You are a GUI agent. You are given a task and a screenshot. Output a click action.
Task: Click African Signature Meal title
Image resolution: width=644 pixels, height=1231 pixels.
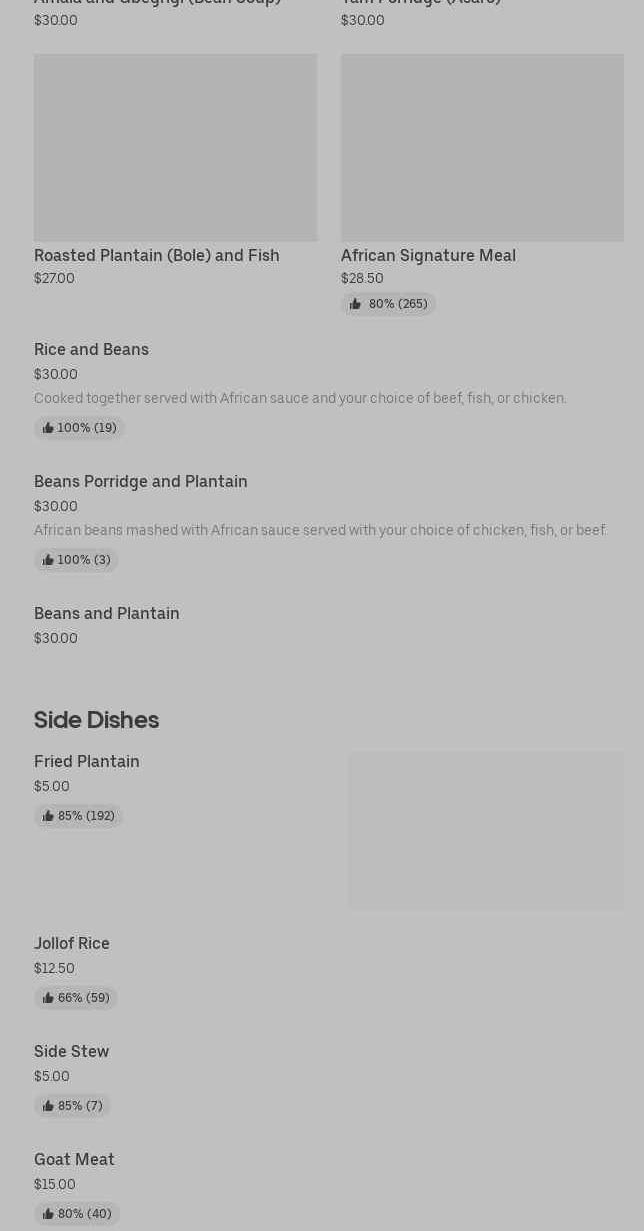[428, 256]
